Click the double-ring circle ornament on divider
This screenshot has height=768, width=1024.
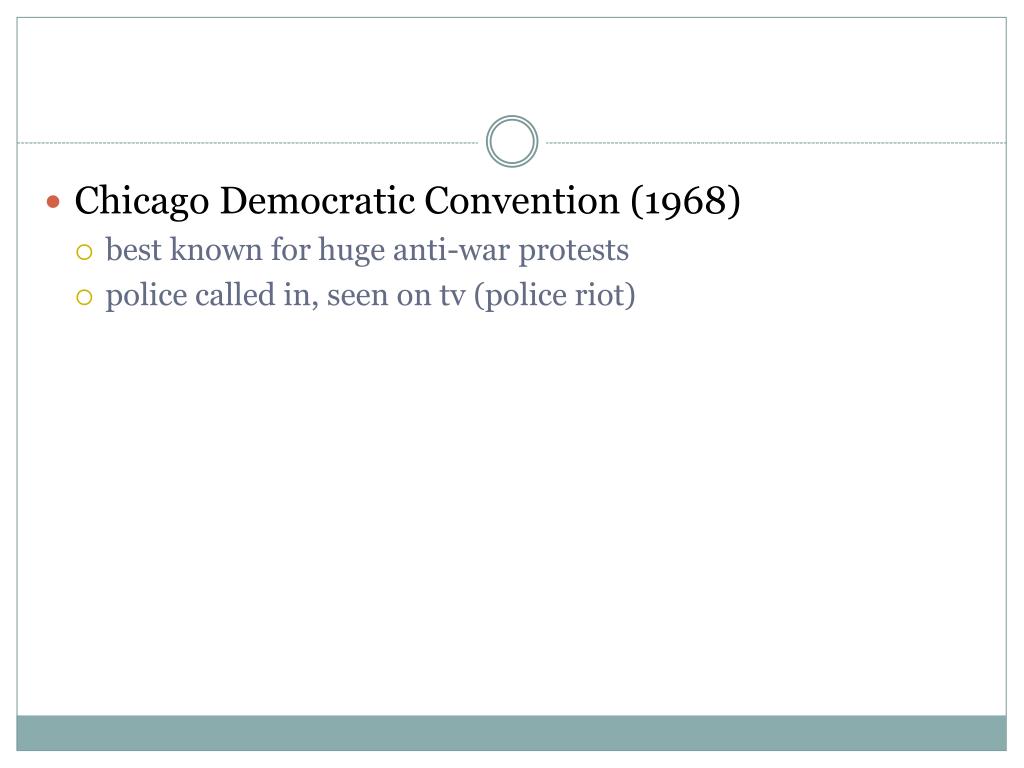click(x=512, y=142)
